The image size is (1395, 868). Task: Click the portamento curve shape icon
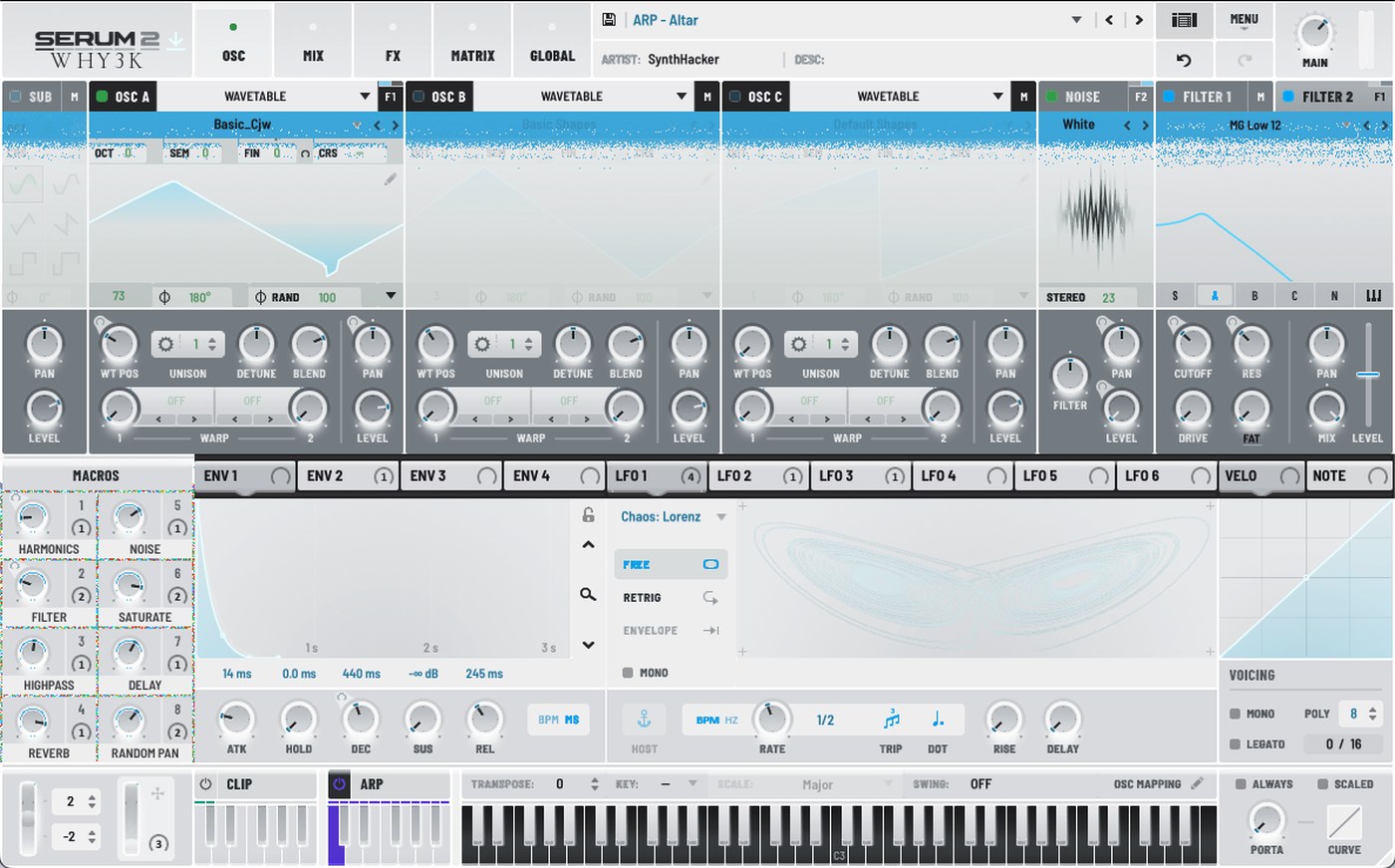(1343, 822)
